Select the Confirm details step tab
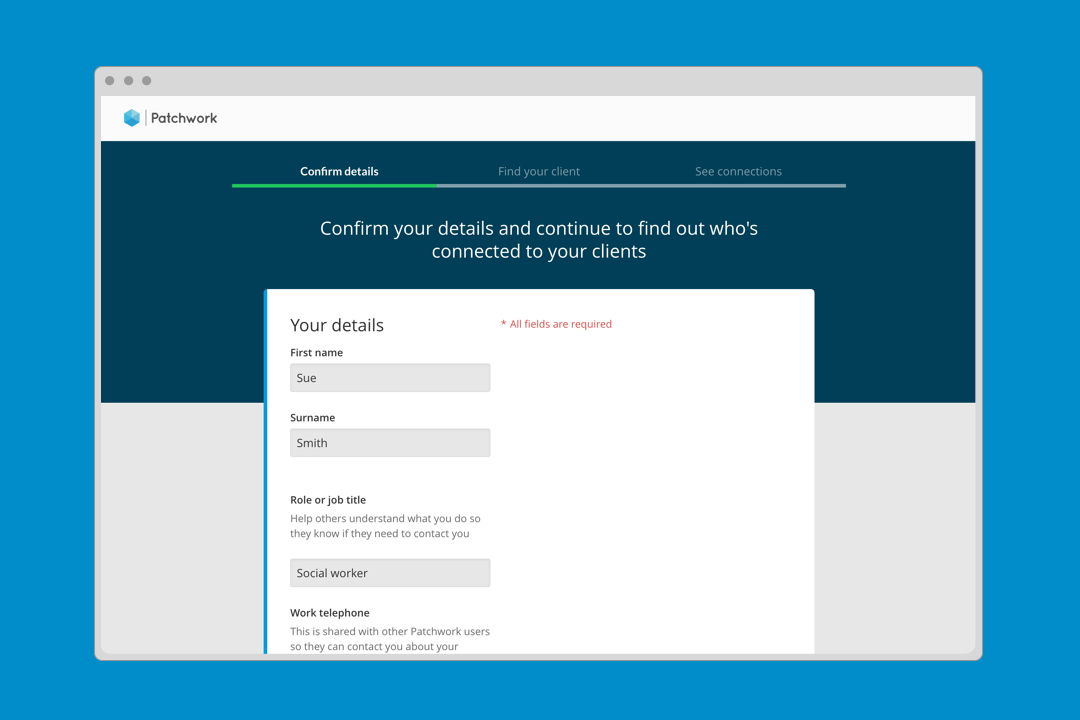The width and height of the screenshot is (1080, 720). click(339, 171)
